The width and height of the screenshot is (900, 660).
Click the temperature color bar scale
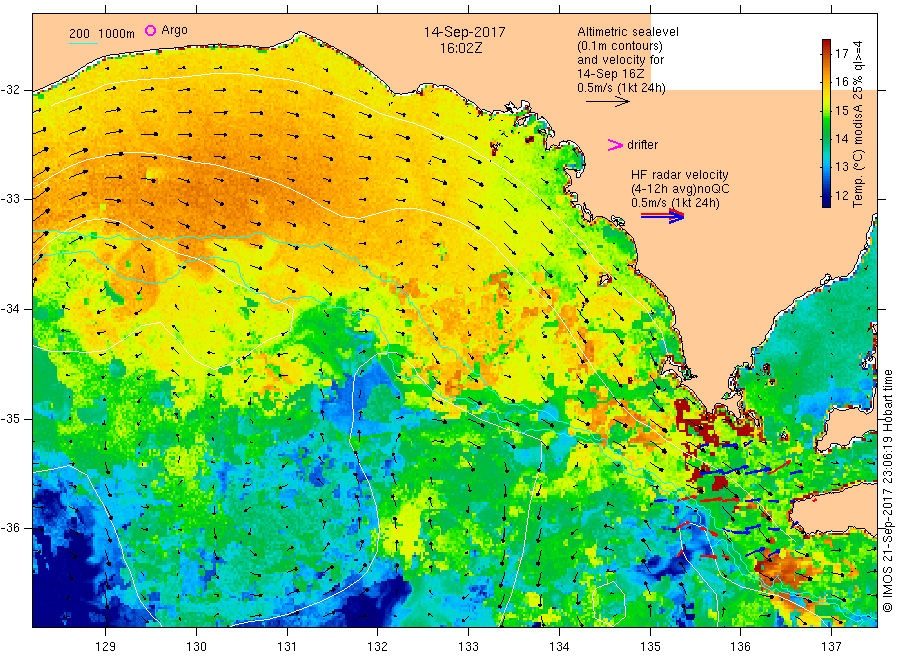pos(827,123)
